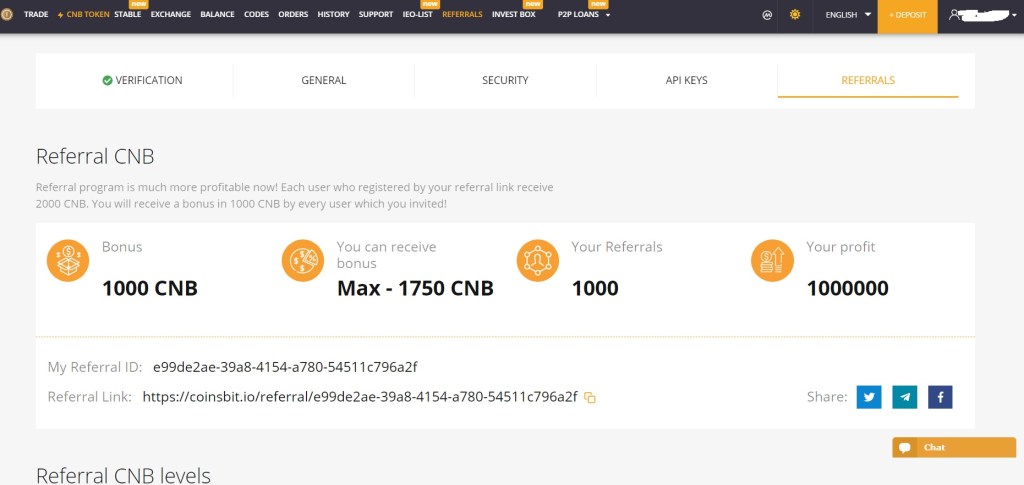Image resolution: width=1024 pixels, height=485 pixels.
Task: Switch to the Security tab
Action: [x=505, y=80]
